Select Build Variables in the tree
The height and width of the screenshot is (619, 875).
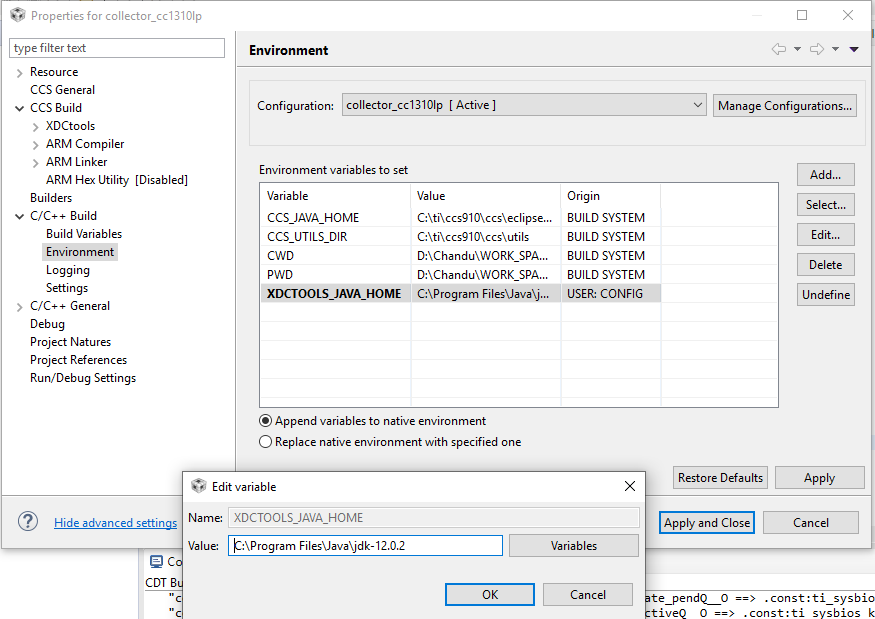click(x=84, y=234)
